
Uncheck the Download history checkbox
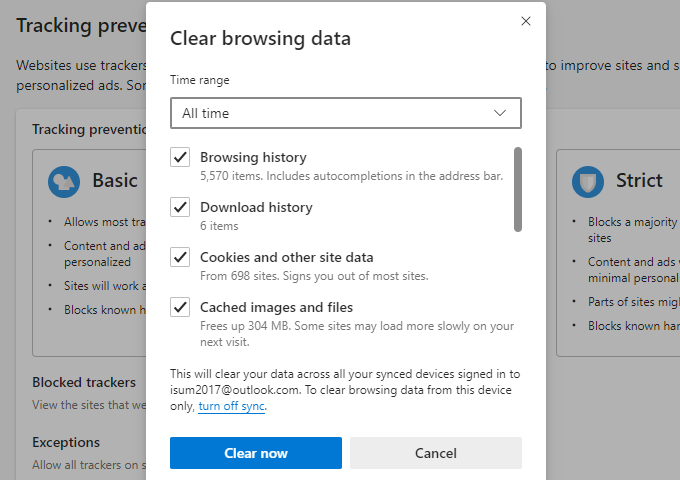180,207
